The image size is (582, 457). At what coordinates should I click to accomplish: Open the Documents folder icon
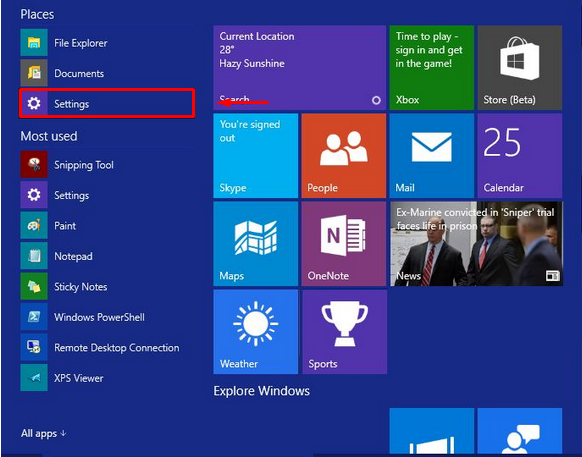[x=34, y=73]
